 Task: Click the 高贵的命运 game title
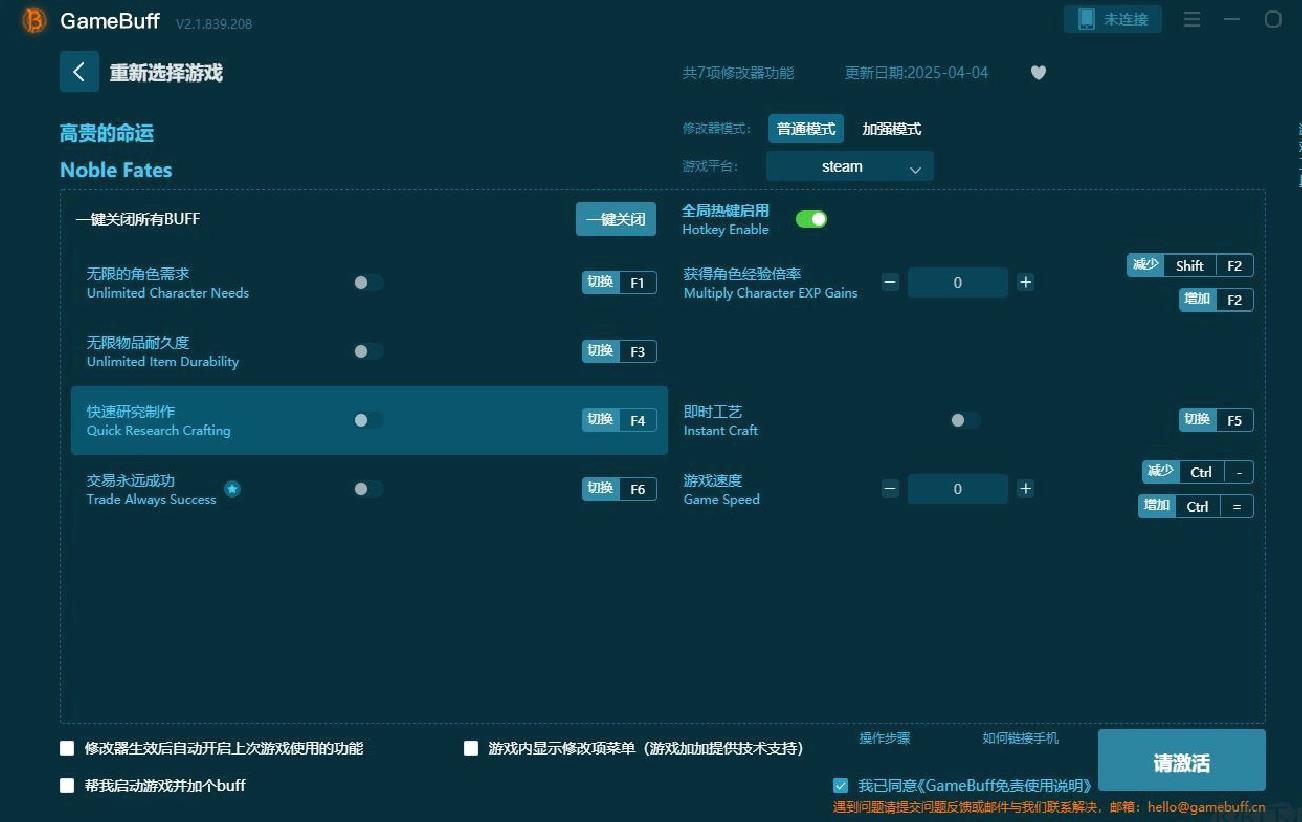(x=107, y=133)
